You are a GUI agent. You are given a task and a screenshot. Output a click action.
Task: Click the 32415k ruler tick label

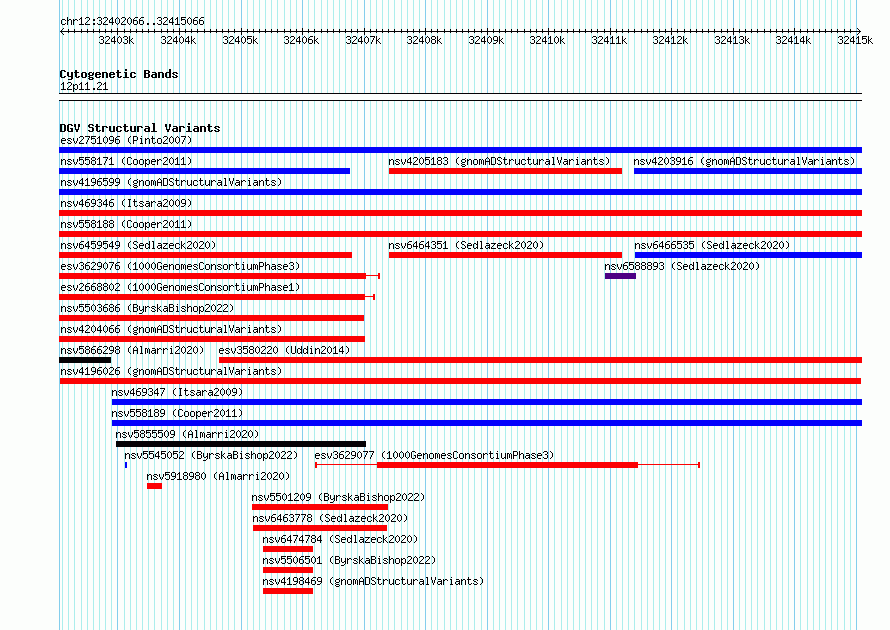pyautogui.click(x=855, y=40)
